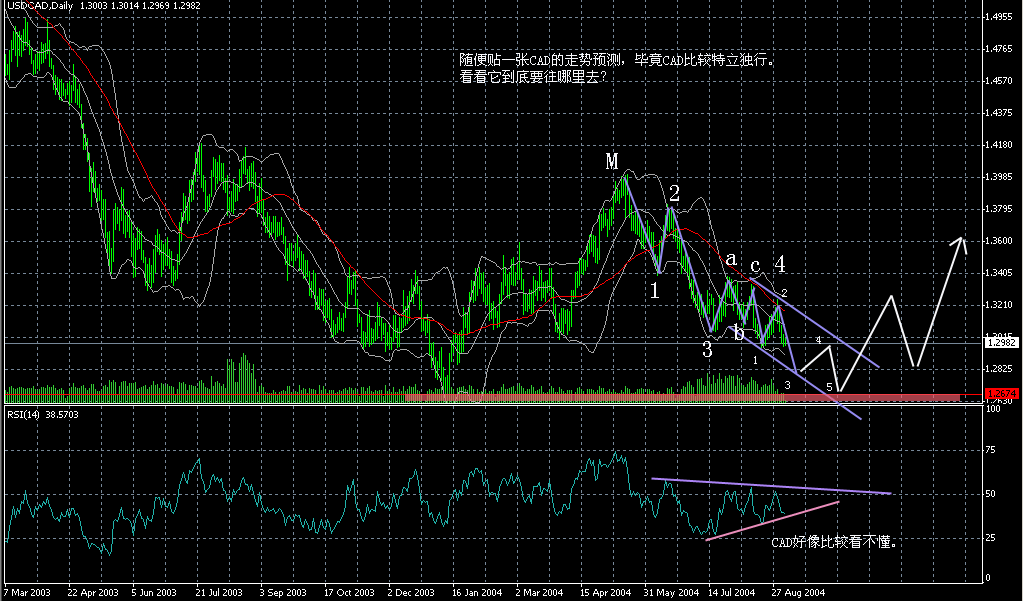
Task: Click the red price tag 1.2674
Action: click(1001, 393)
